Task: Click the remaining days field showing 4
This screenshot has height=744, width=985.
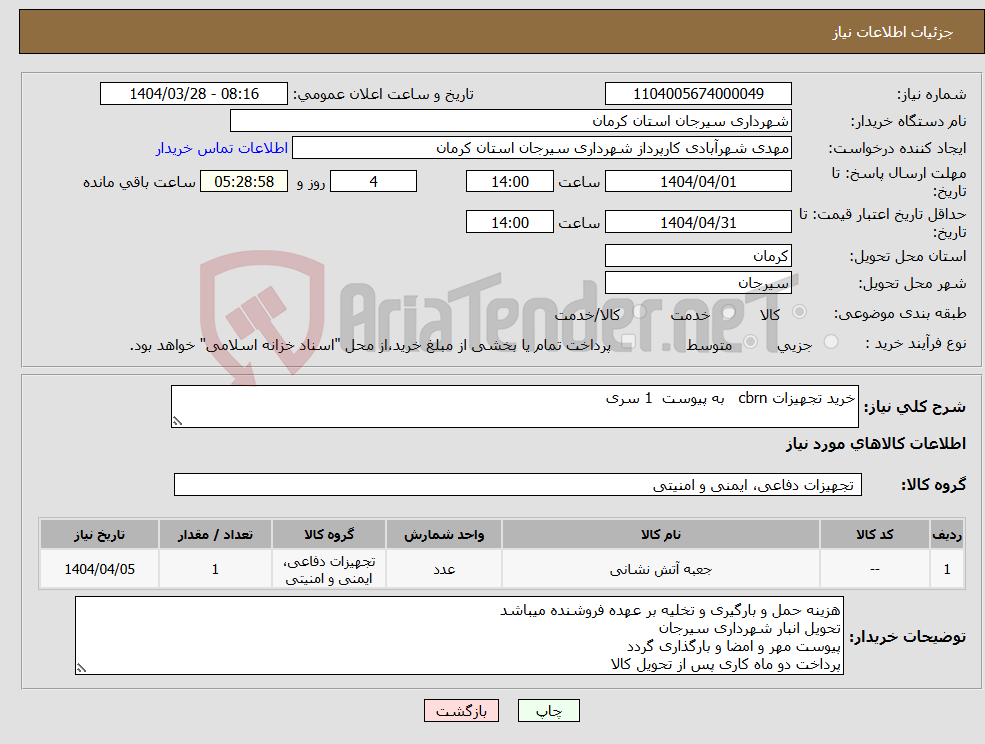Action: tap(373, 182)
